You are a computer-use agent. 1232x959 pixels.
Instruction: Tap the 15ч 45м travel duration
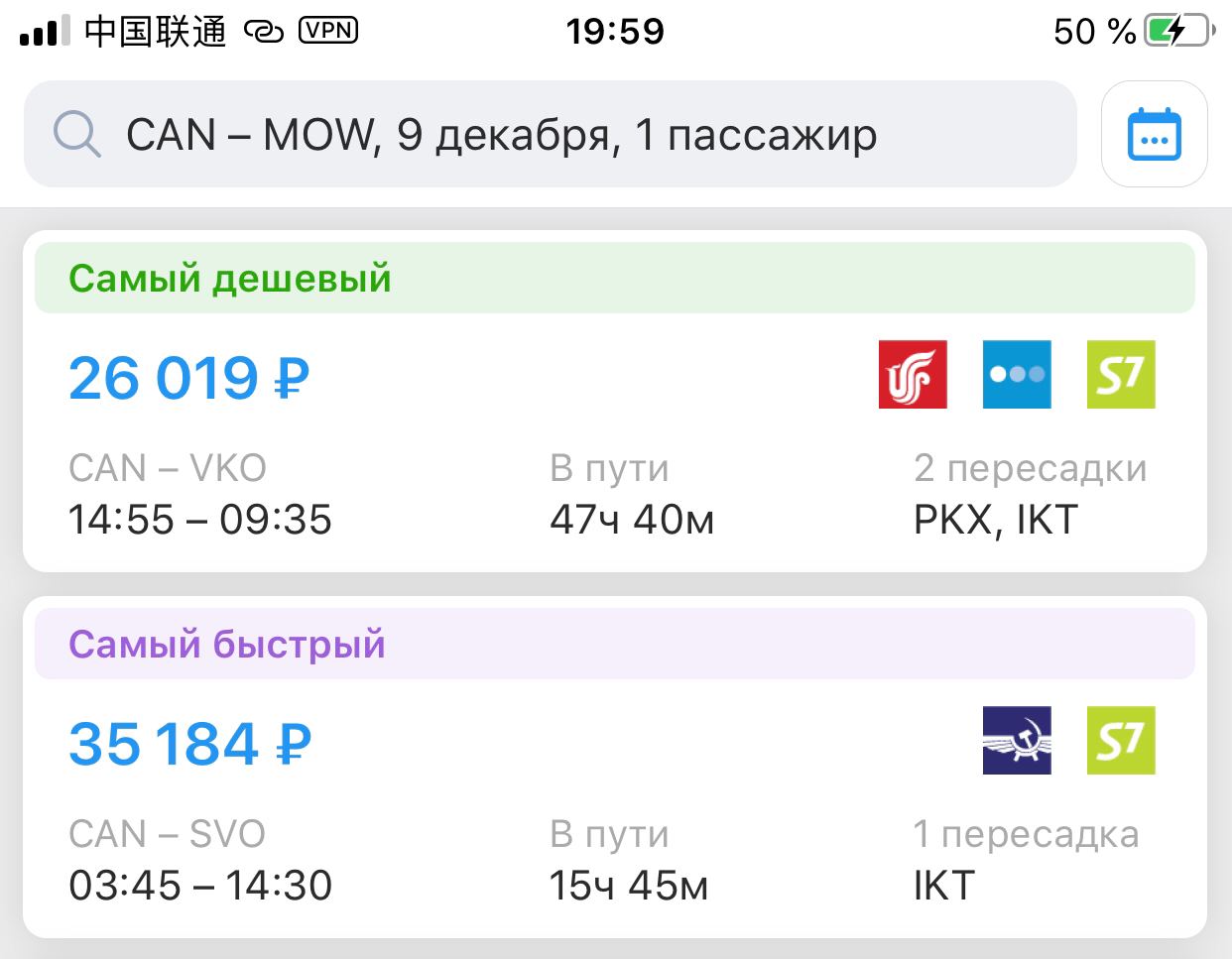629,886
